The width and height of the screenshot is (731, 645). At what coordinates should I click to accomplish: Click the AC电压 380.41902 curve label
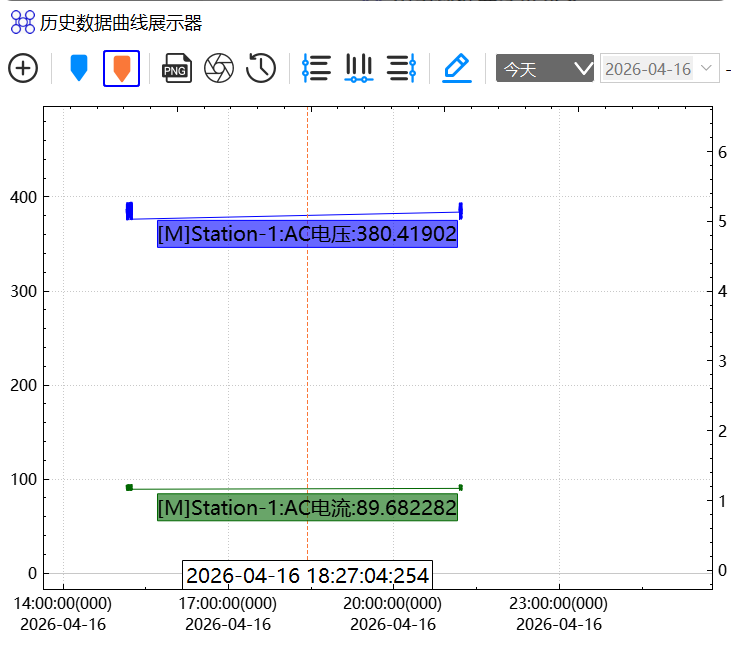(x=307, y=233)
